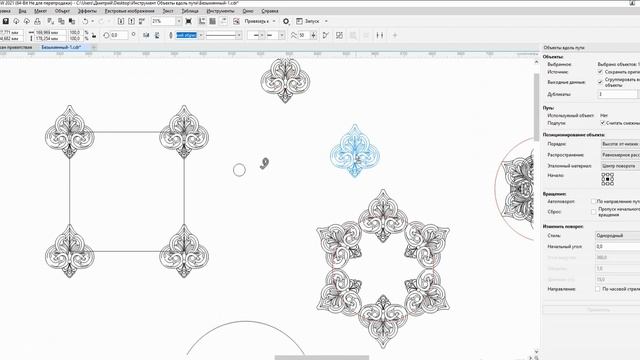Viewport: 640px width, 360px height.
Task: Open the Справка menu
Action: click(x=270, y=11)
